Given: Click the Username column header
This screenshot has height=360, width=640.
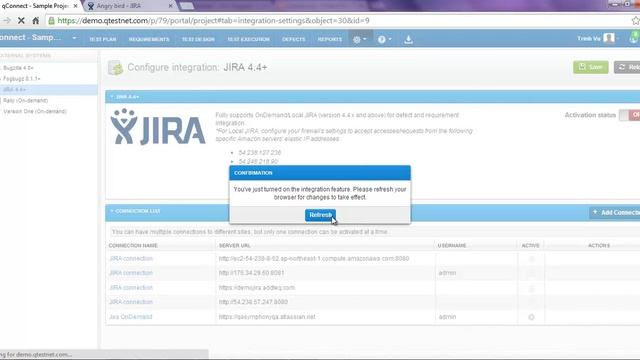Looking at the screenshot, I should tap(452, 245).
